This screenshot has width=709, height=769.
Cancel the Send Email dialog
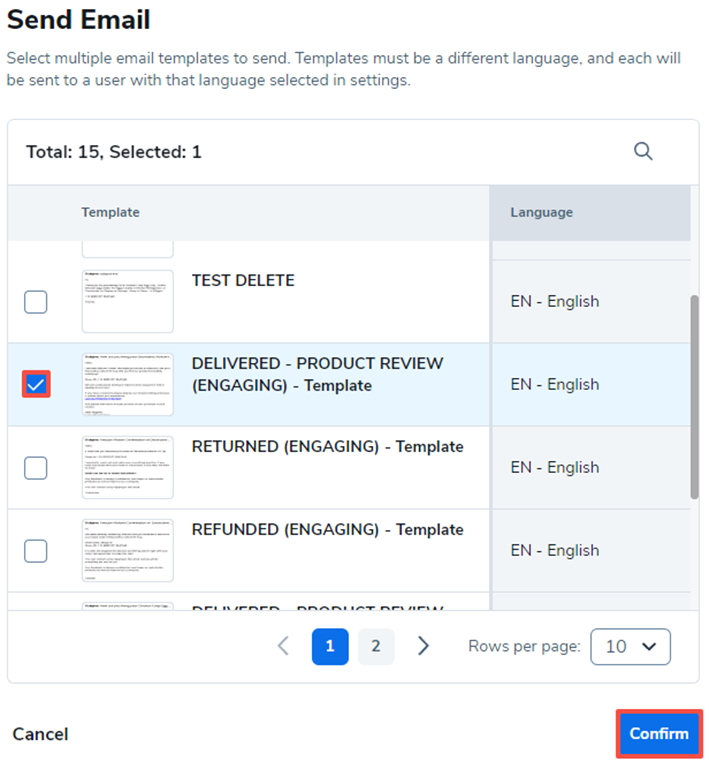40,734
